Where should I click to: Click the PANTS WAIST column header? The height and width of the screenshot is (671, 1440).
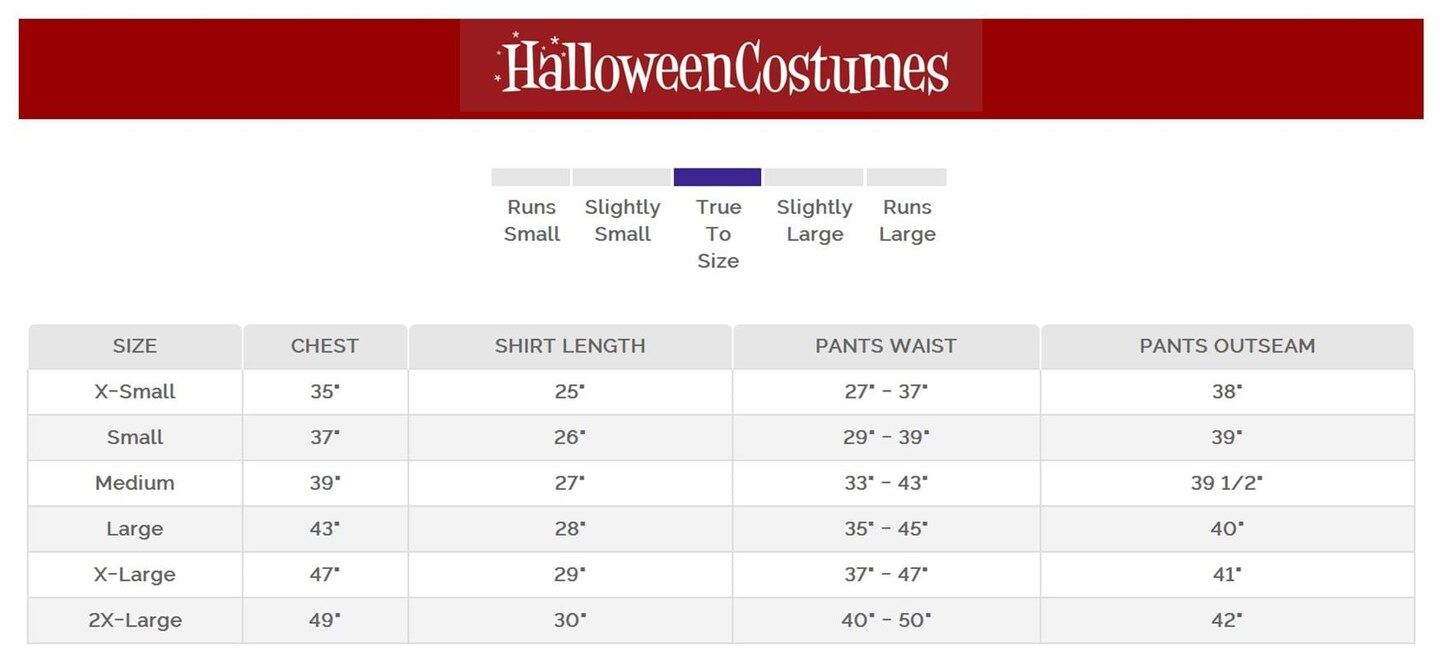(x=886, y=346)
